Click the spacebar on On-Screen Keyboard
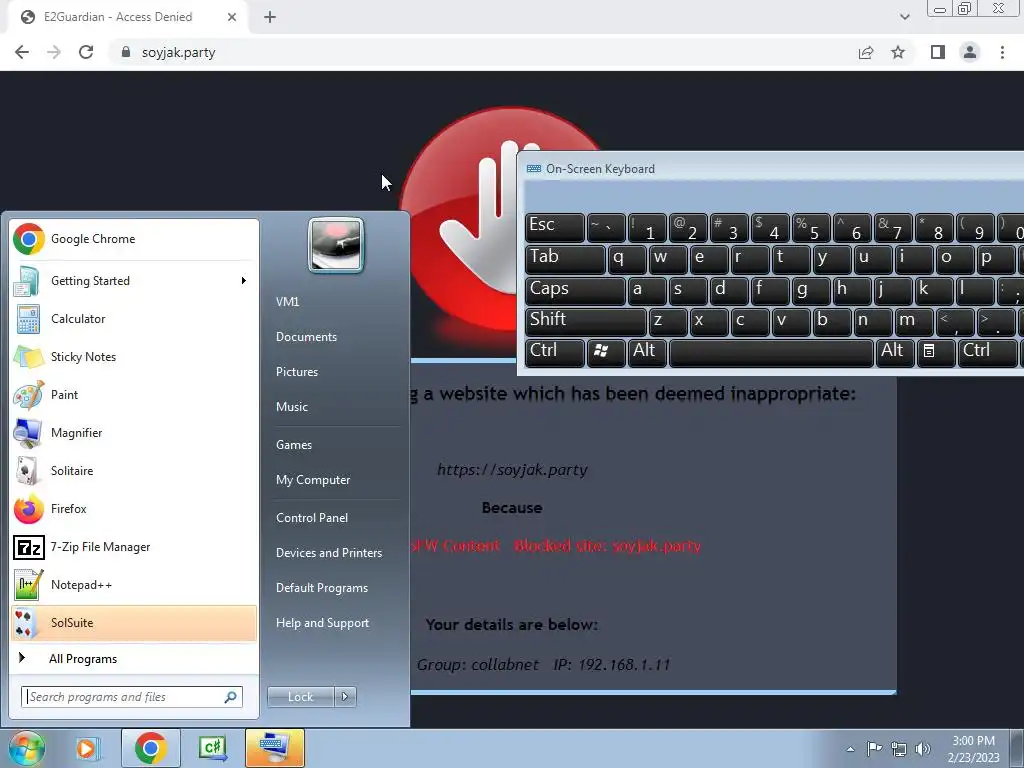This screenshot has width=1024, height=768. 771,352
